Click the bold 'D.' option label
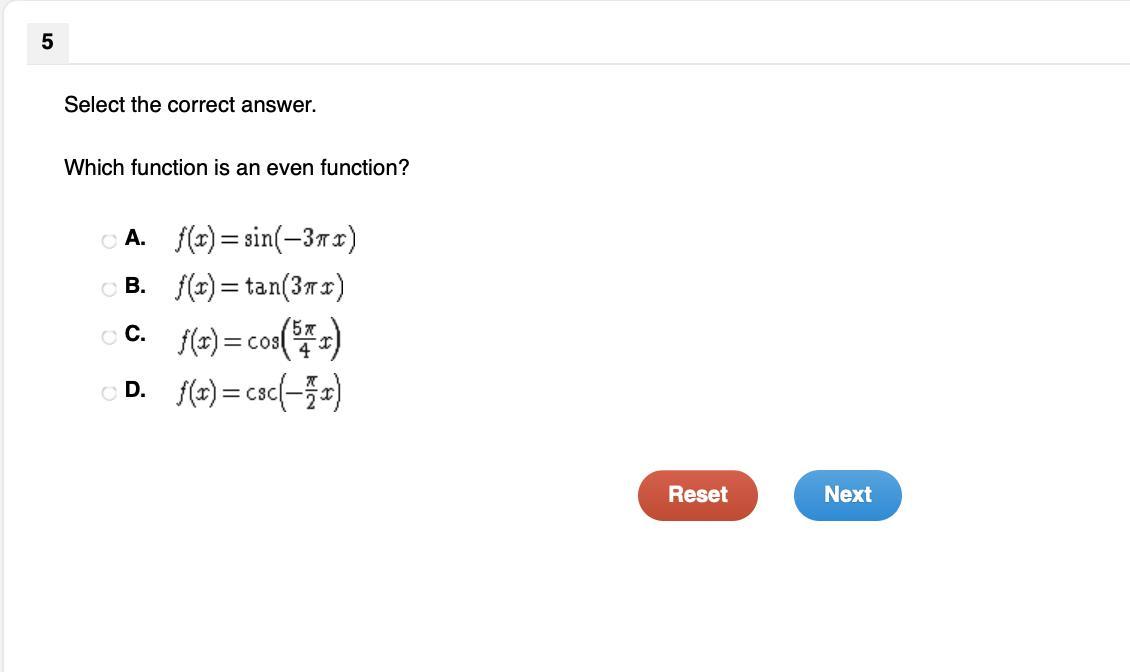The image size is (1130, 672). tap(135, 389)
